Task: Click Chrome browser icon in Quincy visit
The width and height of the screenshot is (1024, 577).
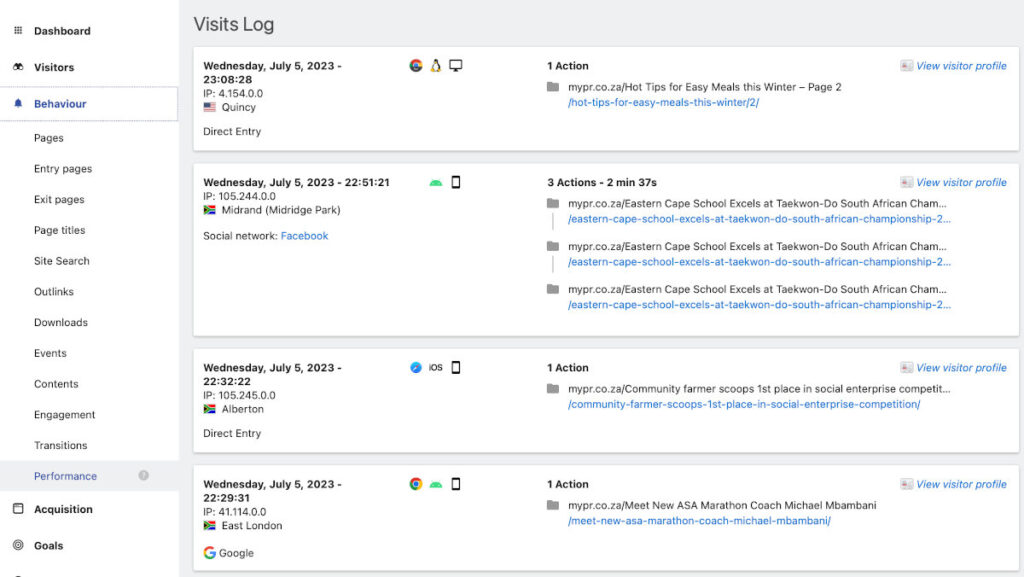Action: coord(416,65)
